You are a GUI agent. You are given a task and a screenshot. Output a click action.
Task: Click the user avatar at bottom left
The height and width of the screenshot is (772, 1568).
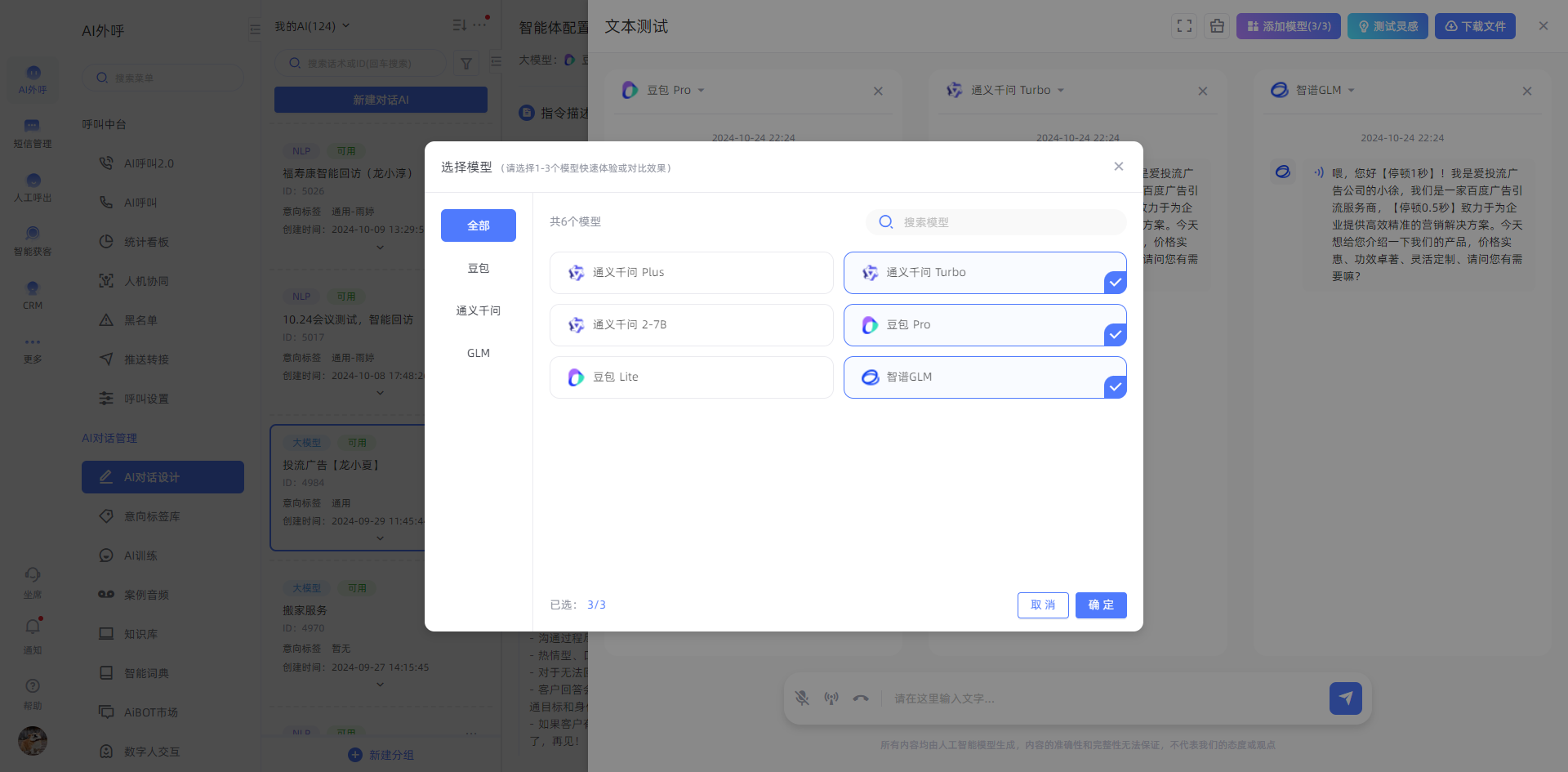point(33,741)
